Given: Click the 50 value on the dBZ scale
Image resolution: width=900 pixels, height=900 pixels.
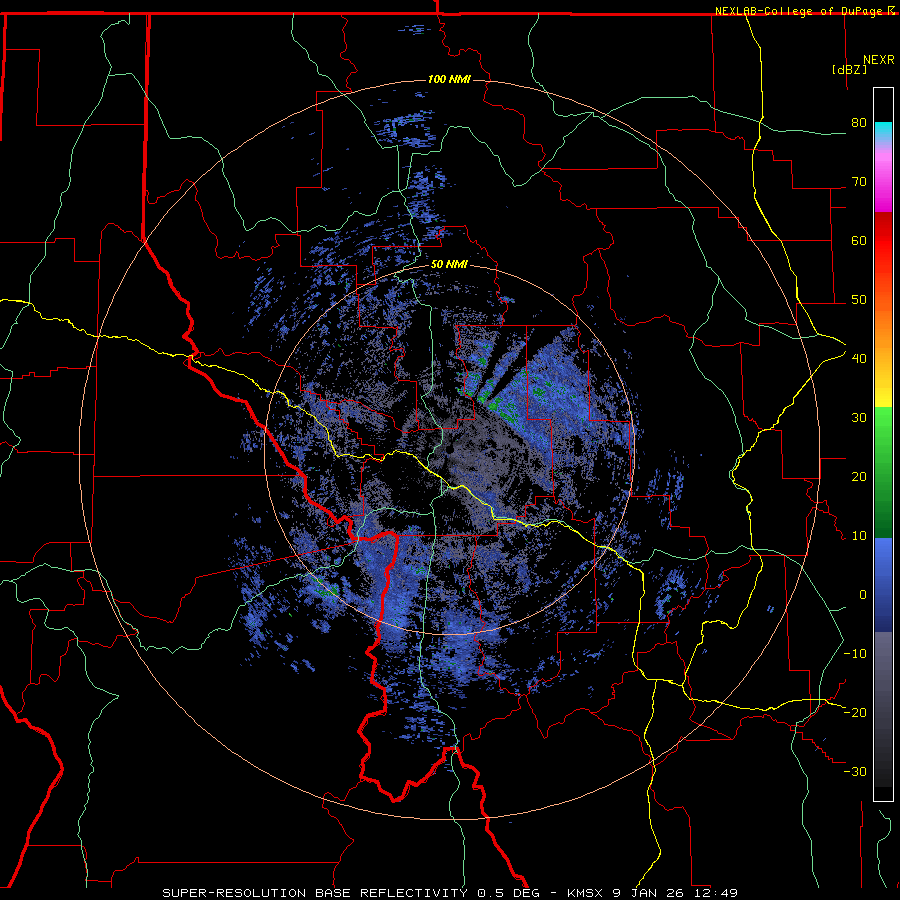Looking at the screenshot, I should tap(859, 300).
